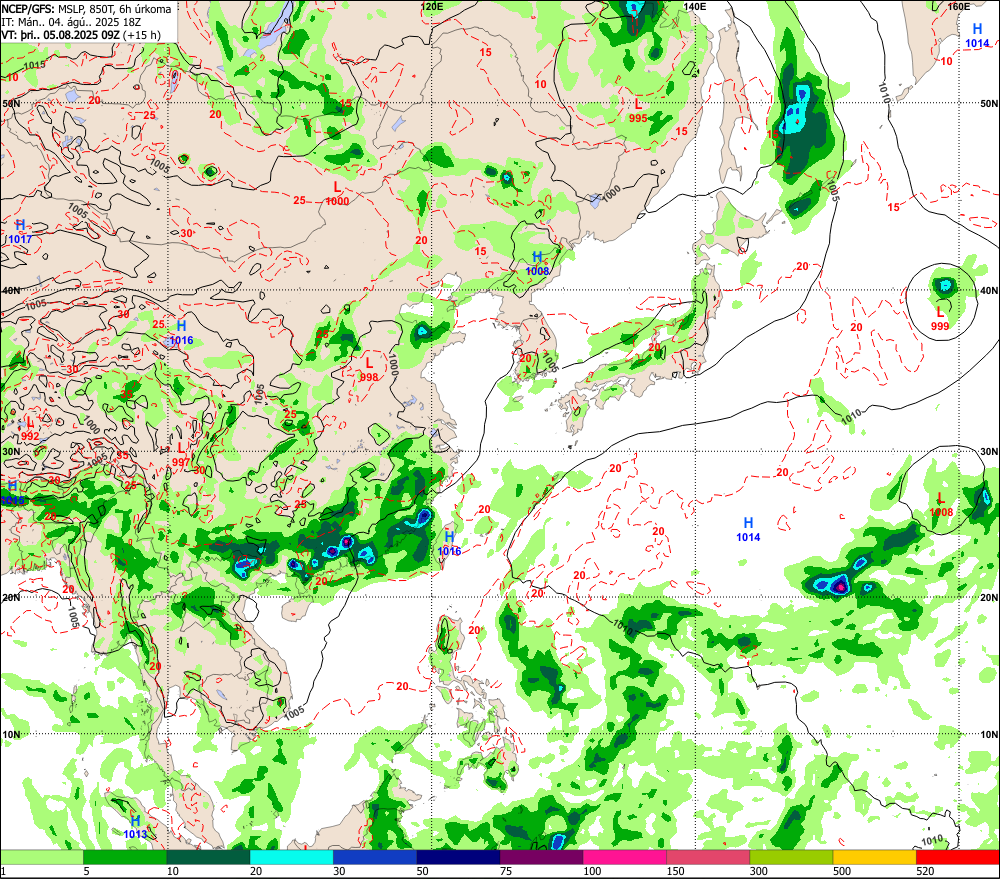Click the L 1000 low over Mongolia

coord(337,194)
